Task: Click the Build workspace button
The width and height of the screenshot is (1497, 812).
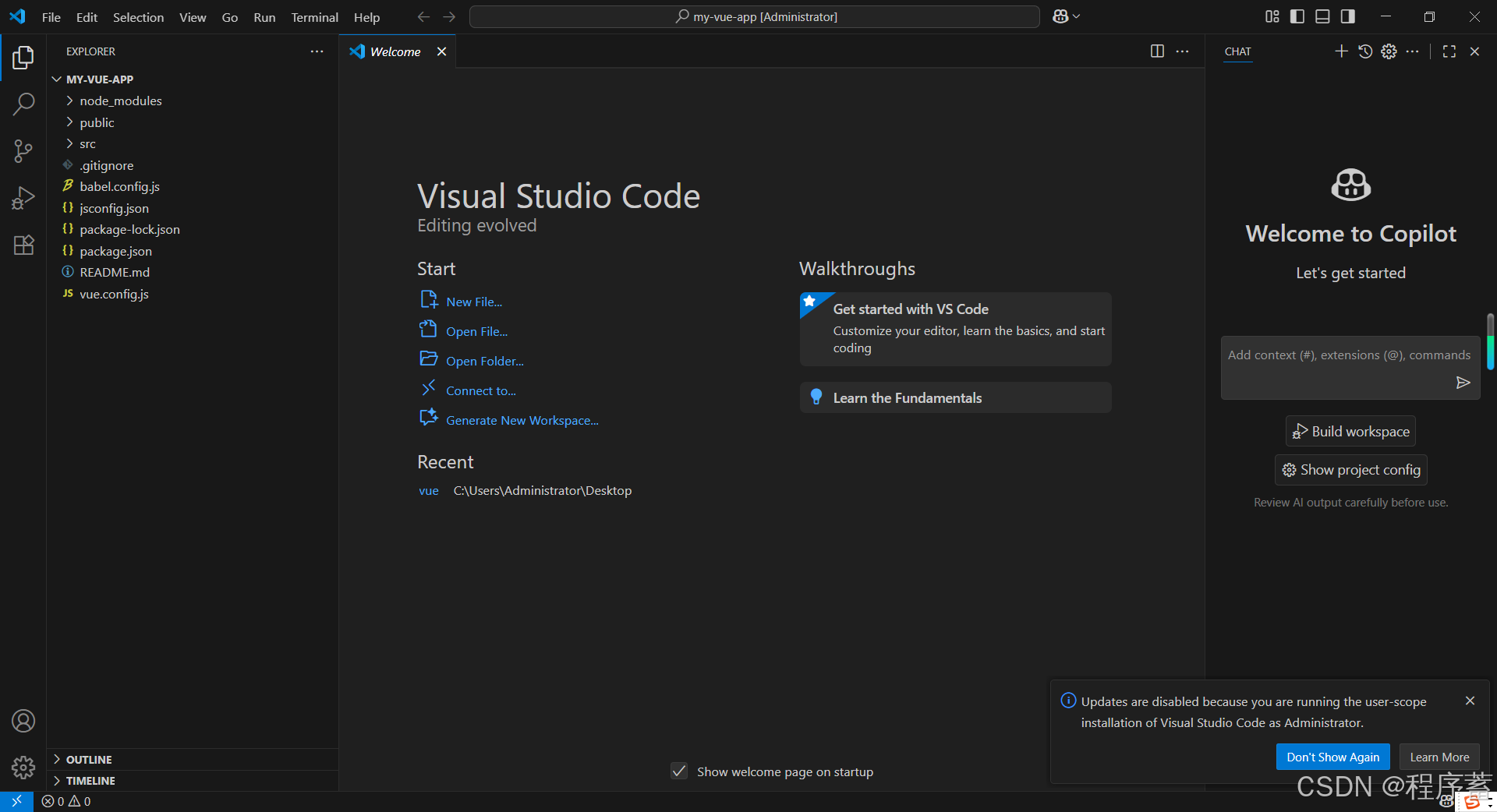Action: click(x=1350, y=431)
